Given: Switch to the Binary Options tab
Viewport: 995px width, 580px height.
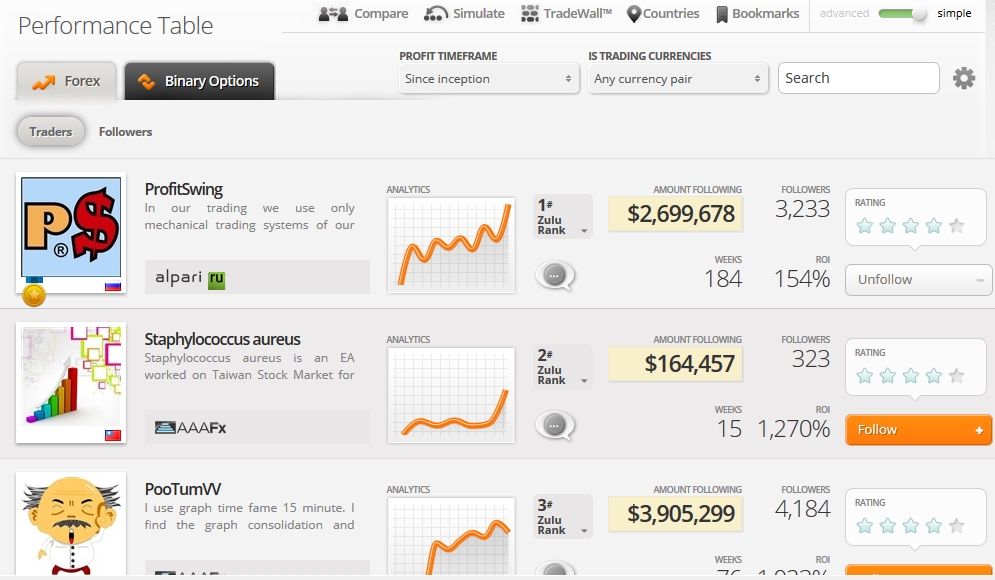Looking at the screenshot, I should click(199, 81).
